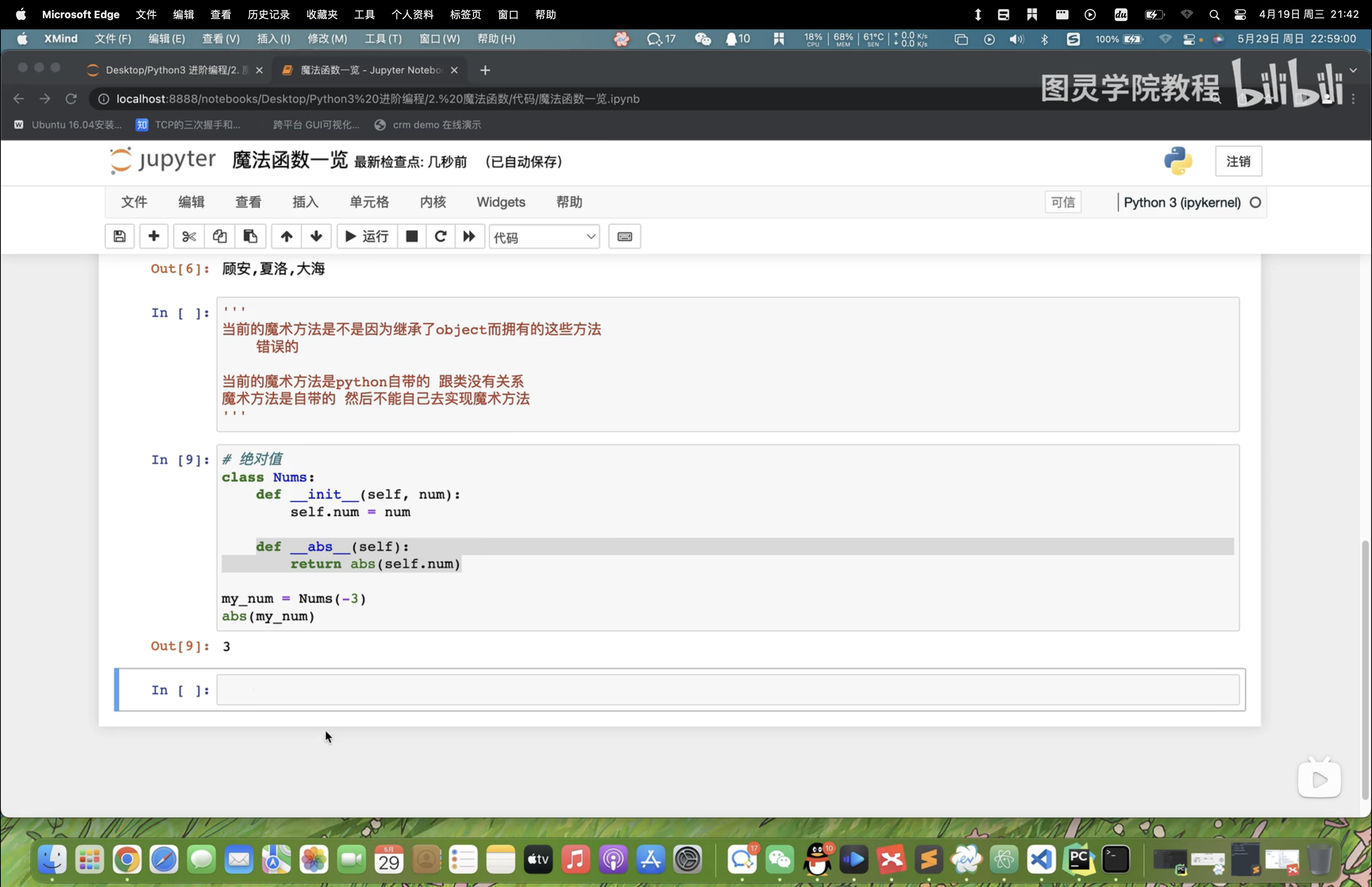This screenshot has width=1372, height=887.
Task: Save notebook with the floppy disk icon
Action: [119, 236]
